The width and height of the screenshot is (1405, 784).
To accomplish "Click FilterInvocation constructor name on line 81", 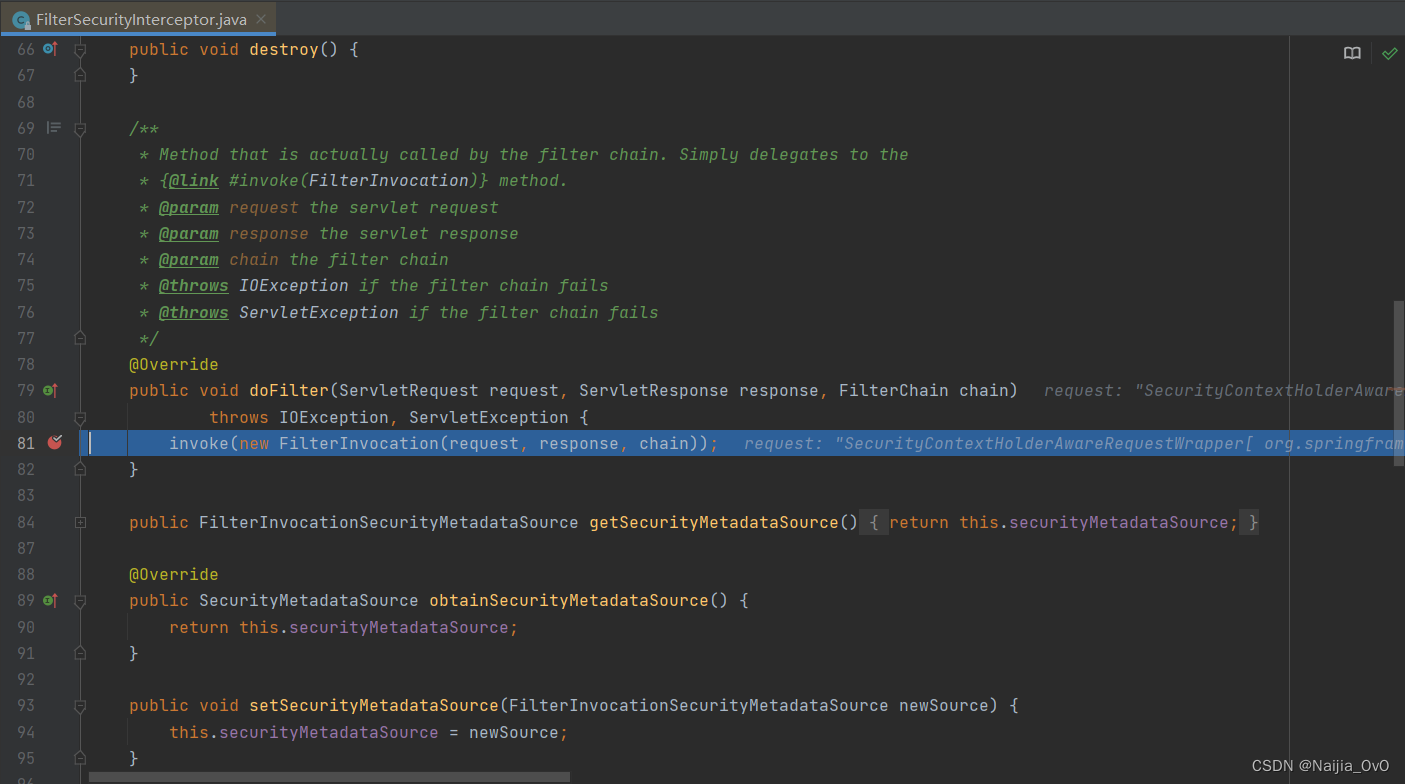I will (x=359, y=443).
